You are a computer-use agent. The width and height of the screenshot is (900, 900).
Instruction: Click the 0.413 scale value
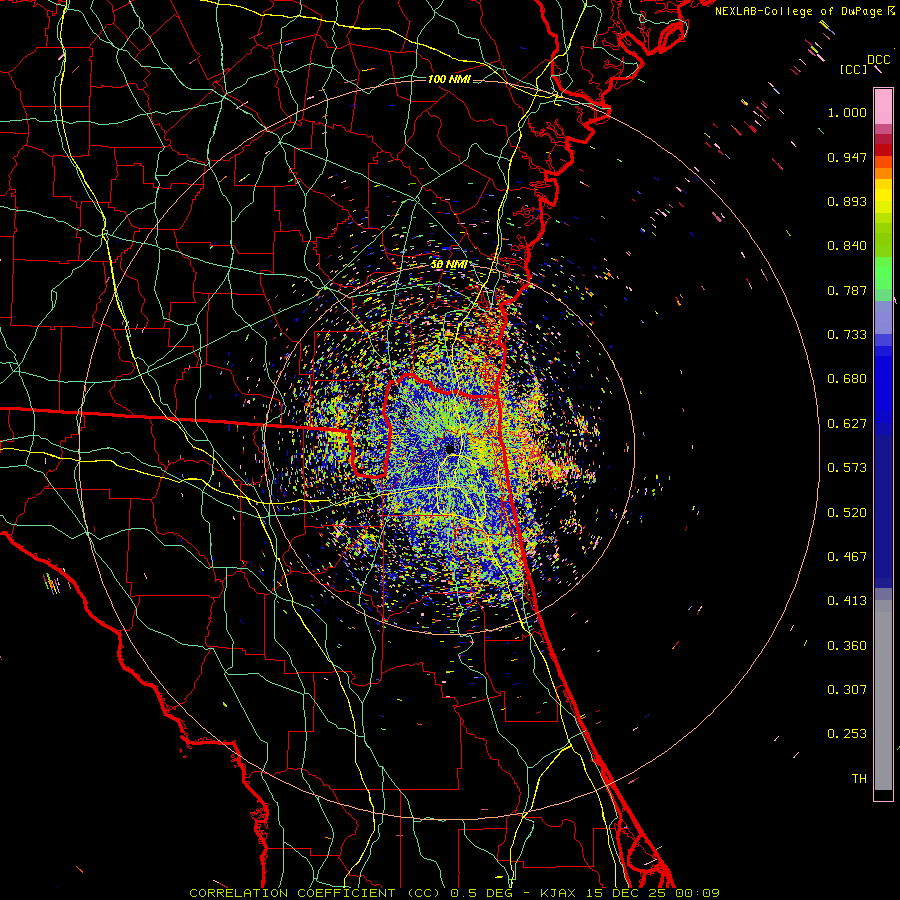[847, 601]
